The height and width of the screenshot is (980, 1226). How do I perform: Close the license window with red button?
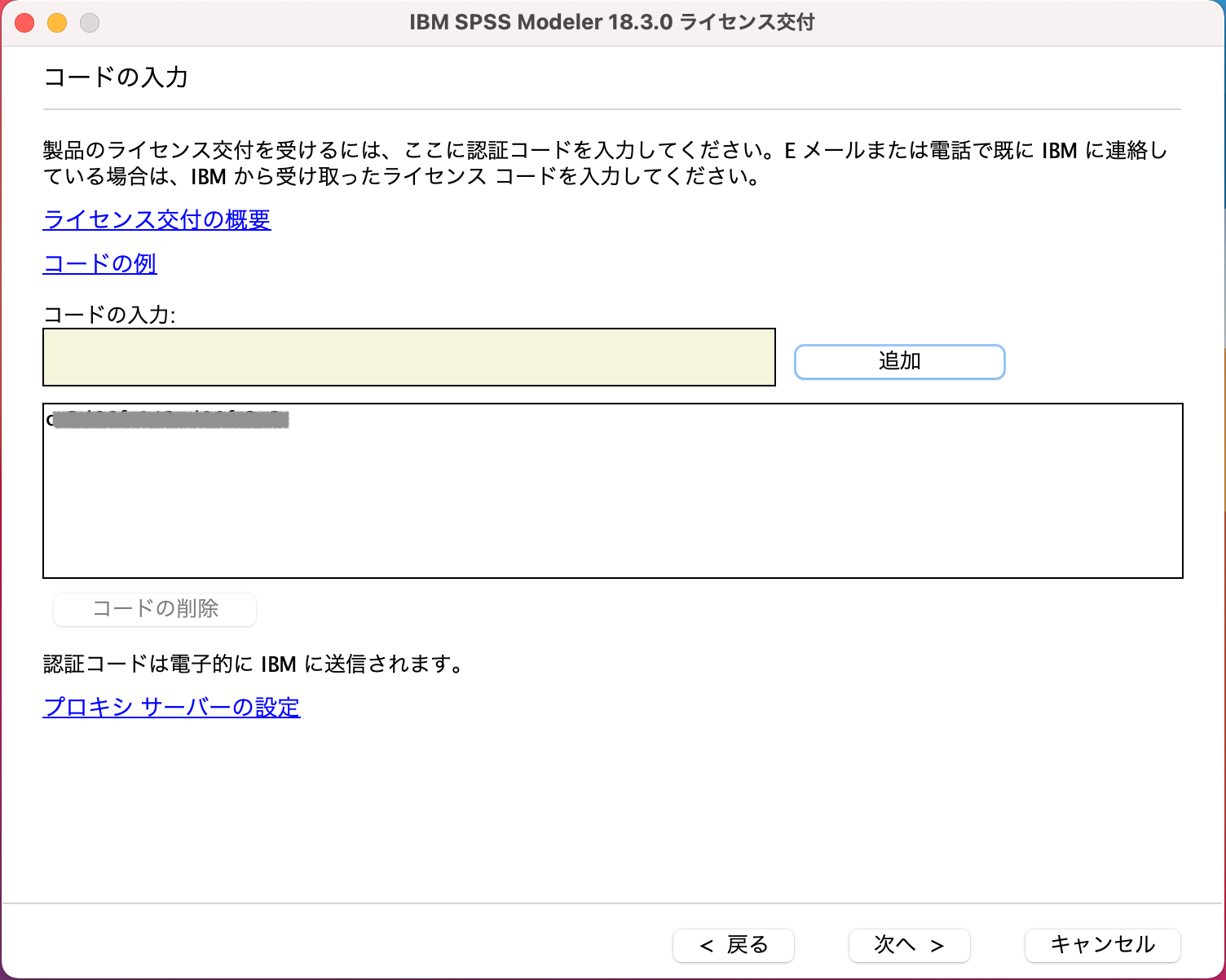point(25,23)
